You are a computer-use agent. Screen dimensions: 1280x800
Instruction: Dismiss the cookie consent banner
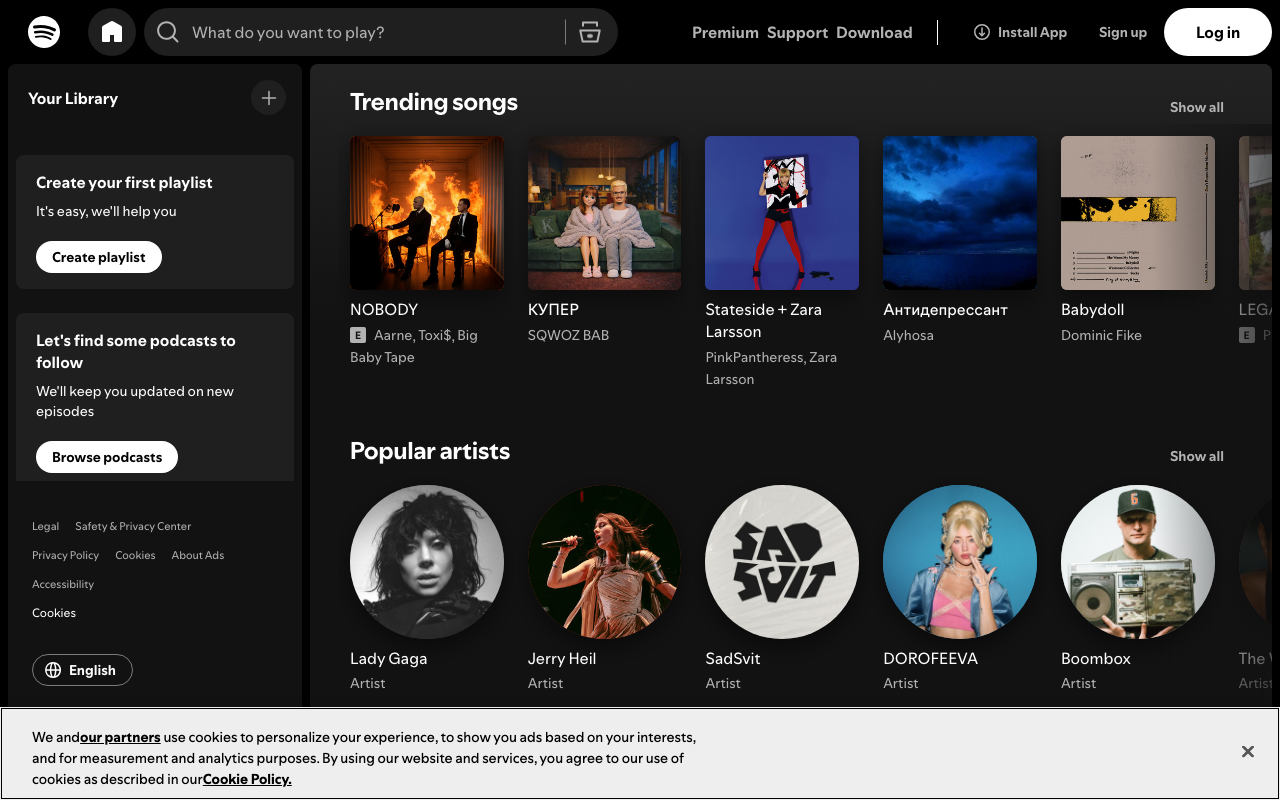point(1247,751)
